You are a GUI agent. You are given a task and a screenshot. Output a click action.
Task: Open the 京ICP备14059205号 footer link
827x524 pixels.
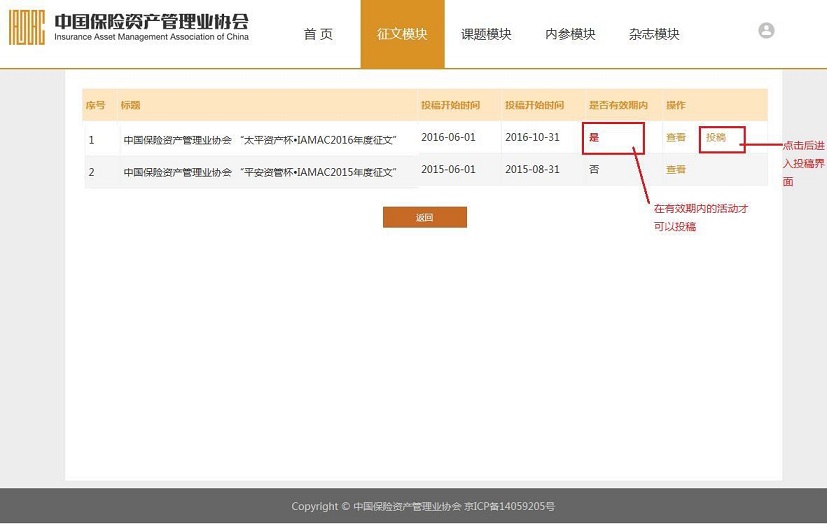(509, 507)
